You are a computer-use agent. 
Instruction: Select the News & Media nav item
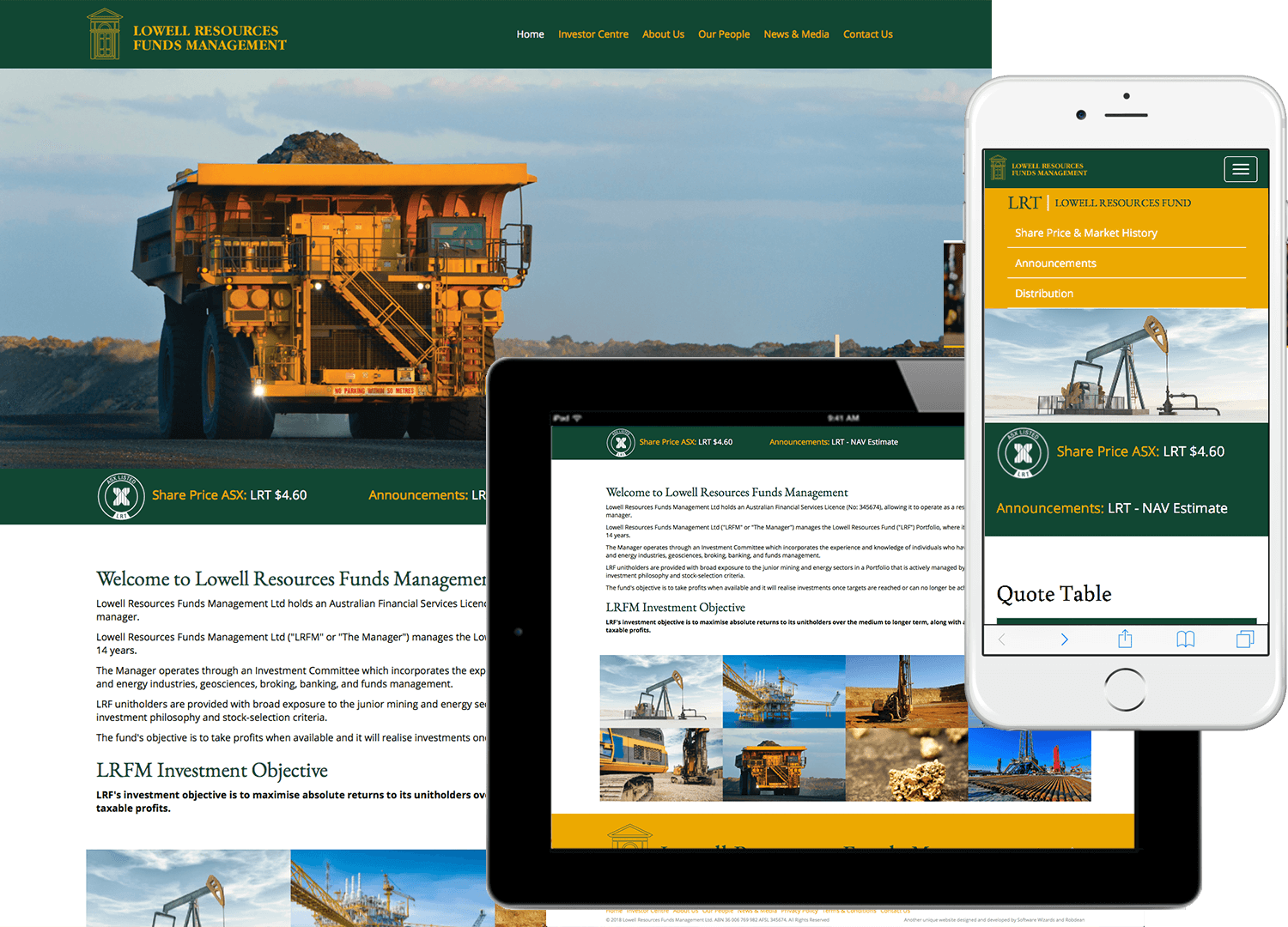796,33
